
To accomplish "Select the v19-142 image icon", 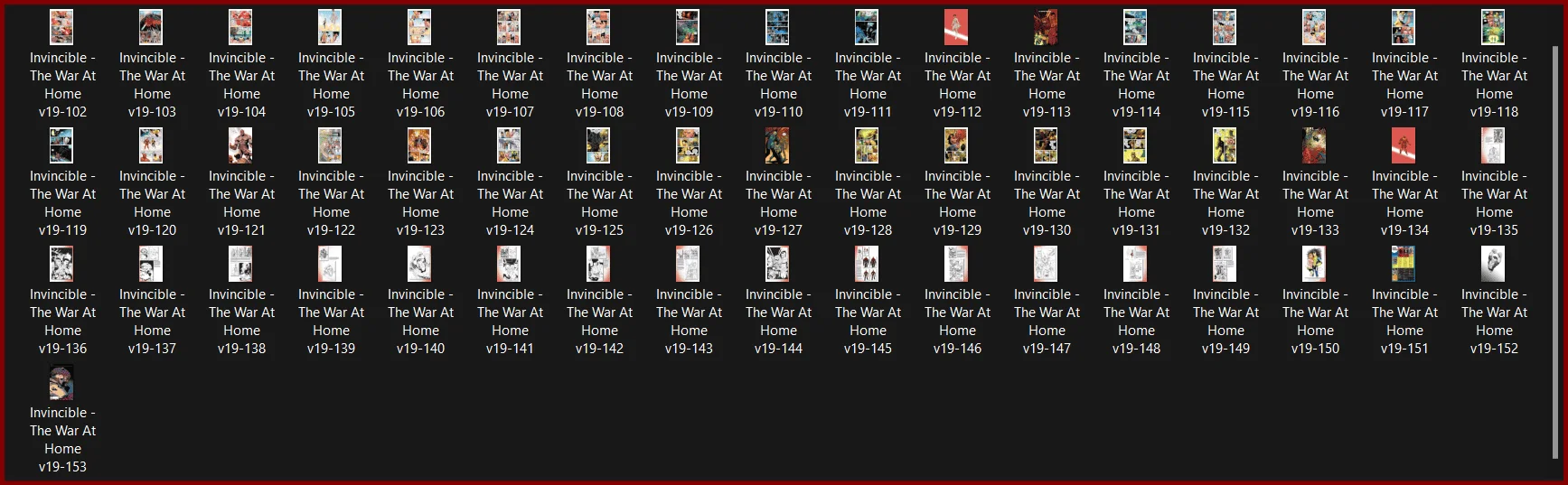I will click(598, 264).
